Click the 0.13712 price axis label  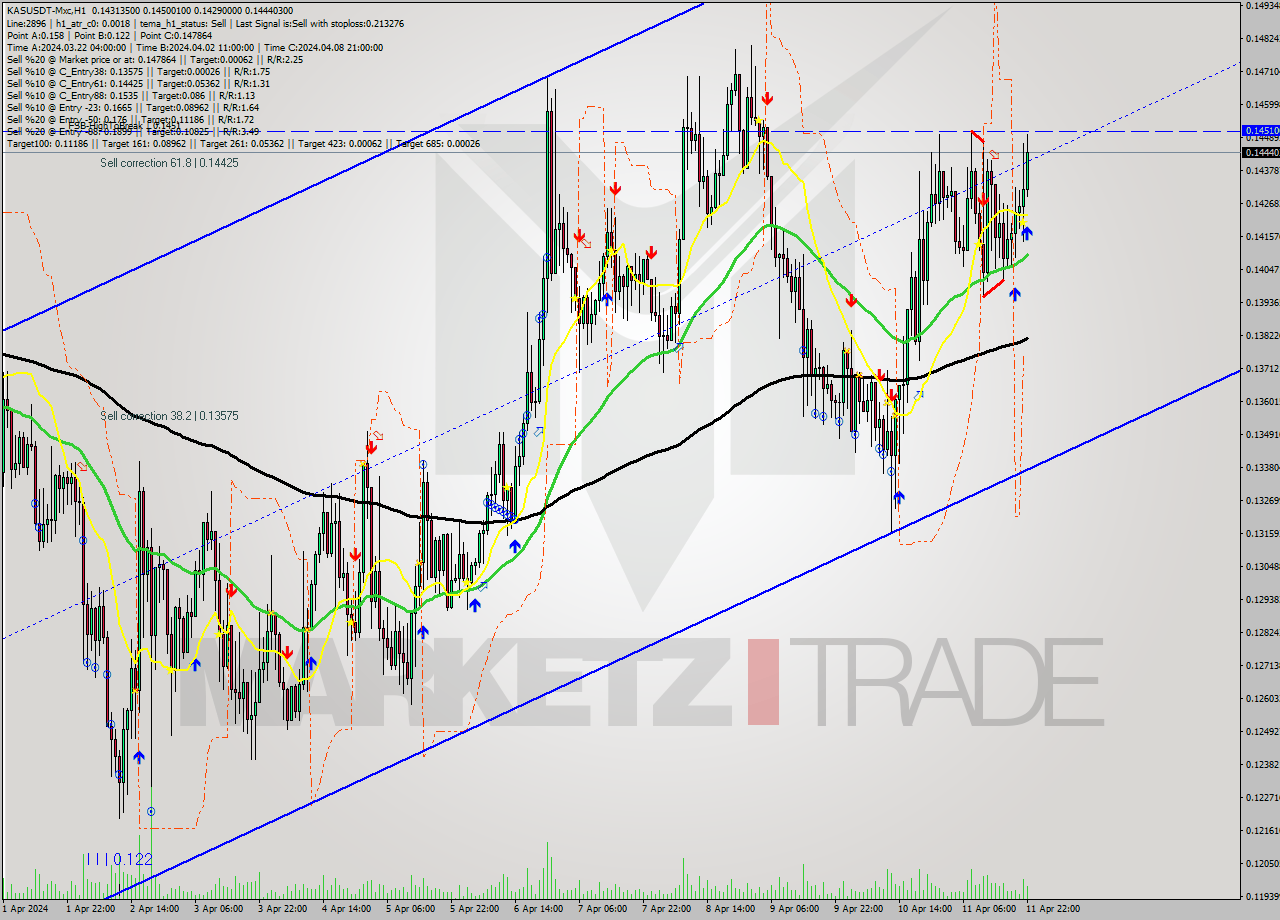1261,369
